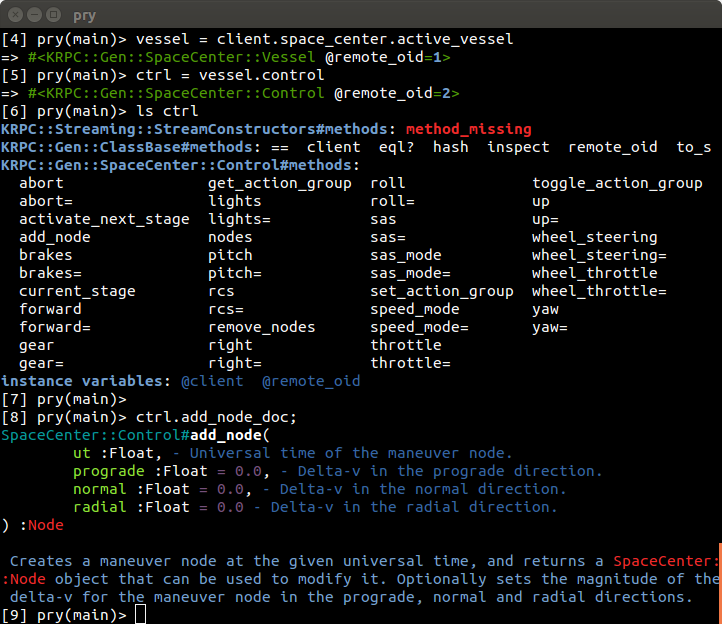This screenshot has height=624, width=722.
Task: Click 'lights' method name
Action: point(234,201)
